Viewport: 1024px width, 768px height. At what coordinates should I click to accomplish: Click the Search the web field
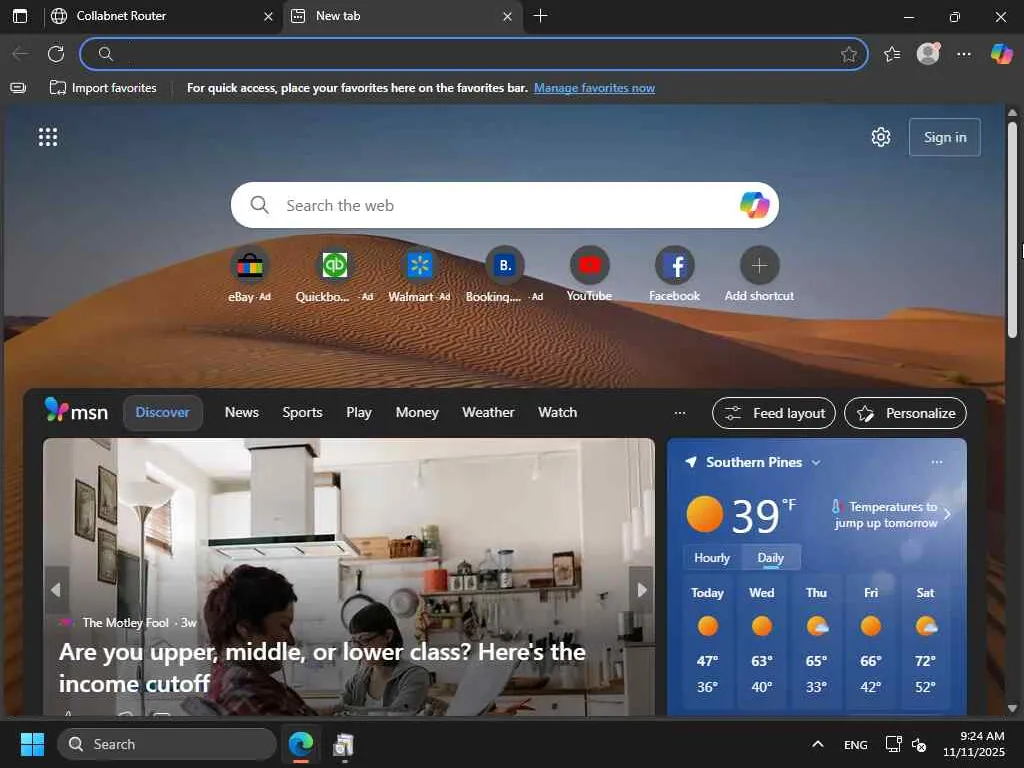(x=504, y=205)
